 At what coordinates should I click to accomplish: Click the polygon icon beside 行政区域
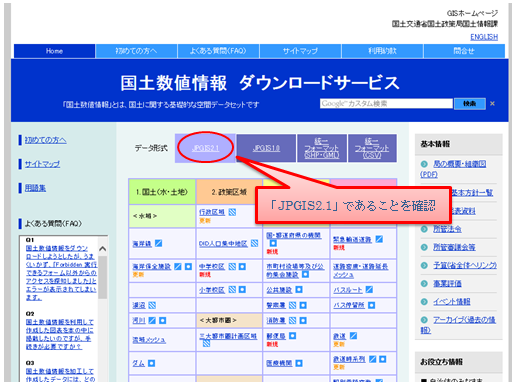click(232, 212)
